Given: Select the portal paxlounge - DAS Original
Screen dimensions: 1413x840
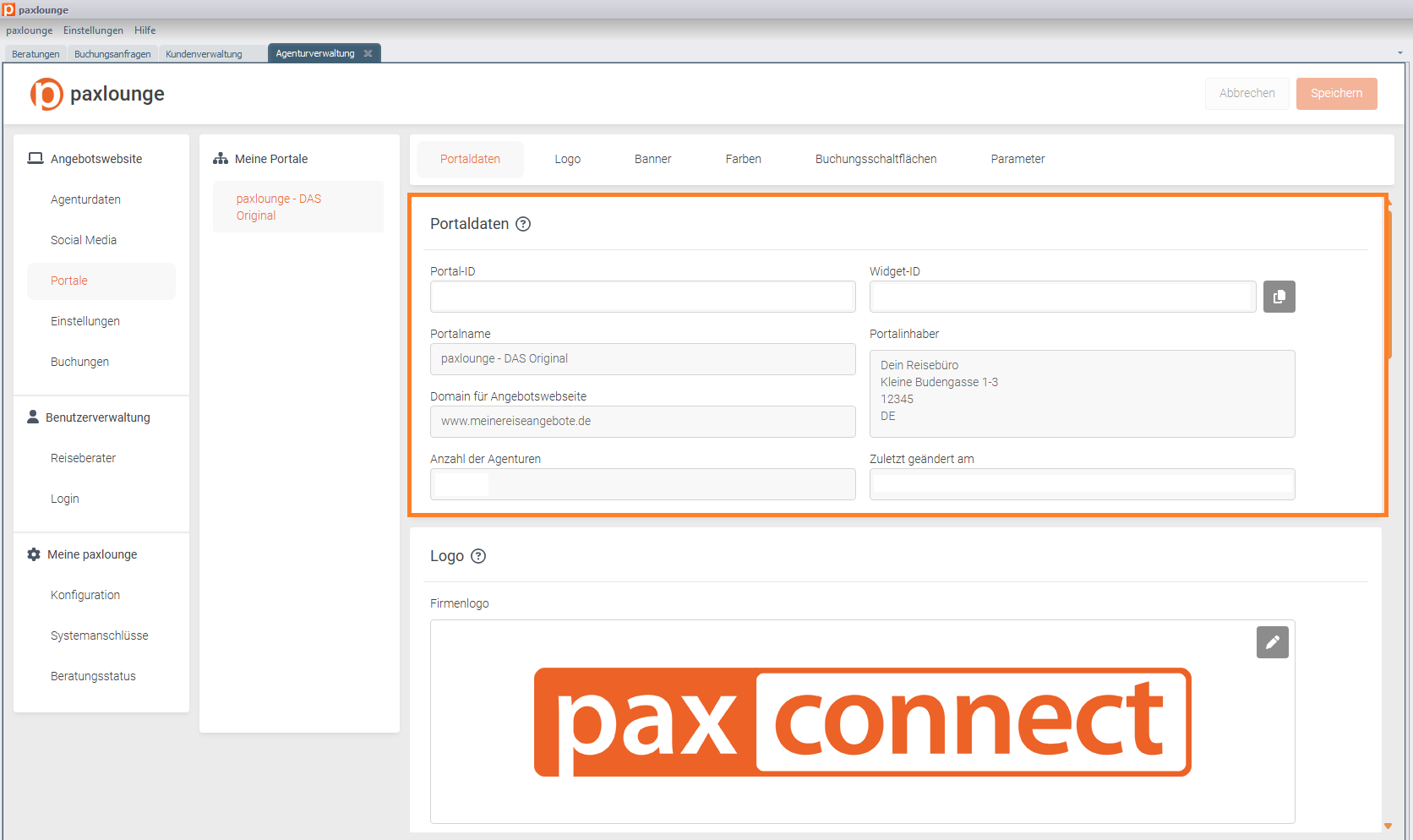Looking at the screenshot, I should click(x=298, y=207).
